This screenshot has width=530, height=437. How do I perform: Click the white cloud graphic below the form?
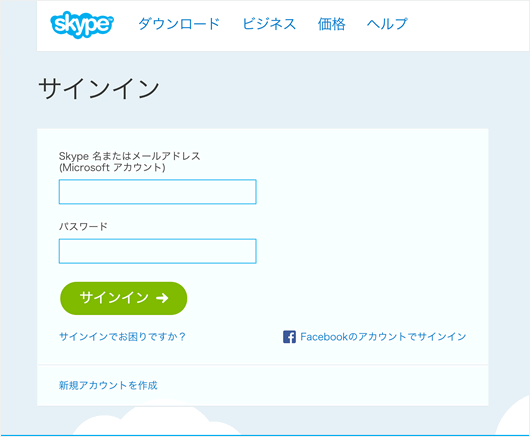coord(157,421)
